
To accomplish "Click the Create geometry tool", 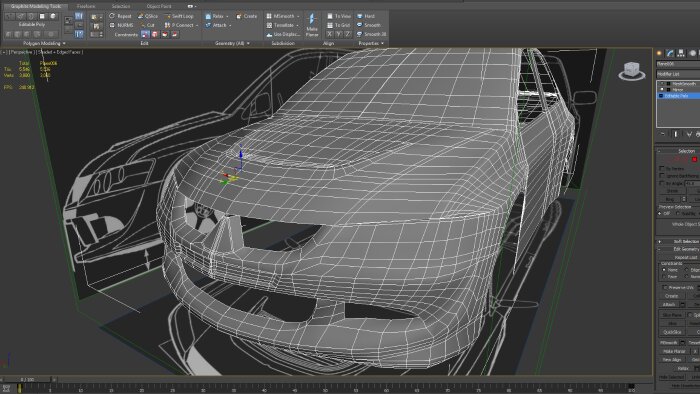I will [x=247, y=16].
